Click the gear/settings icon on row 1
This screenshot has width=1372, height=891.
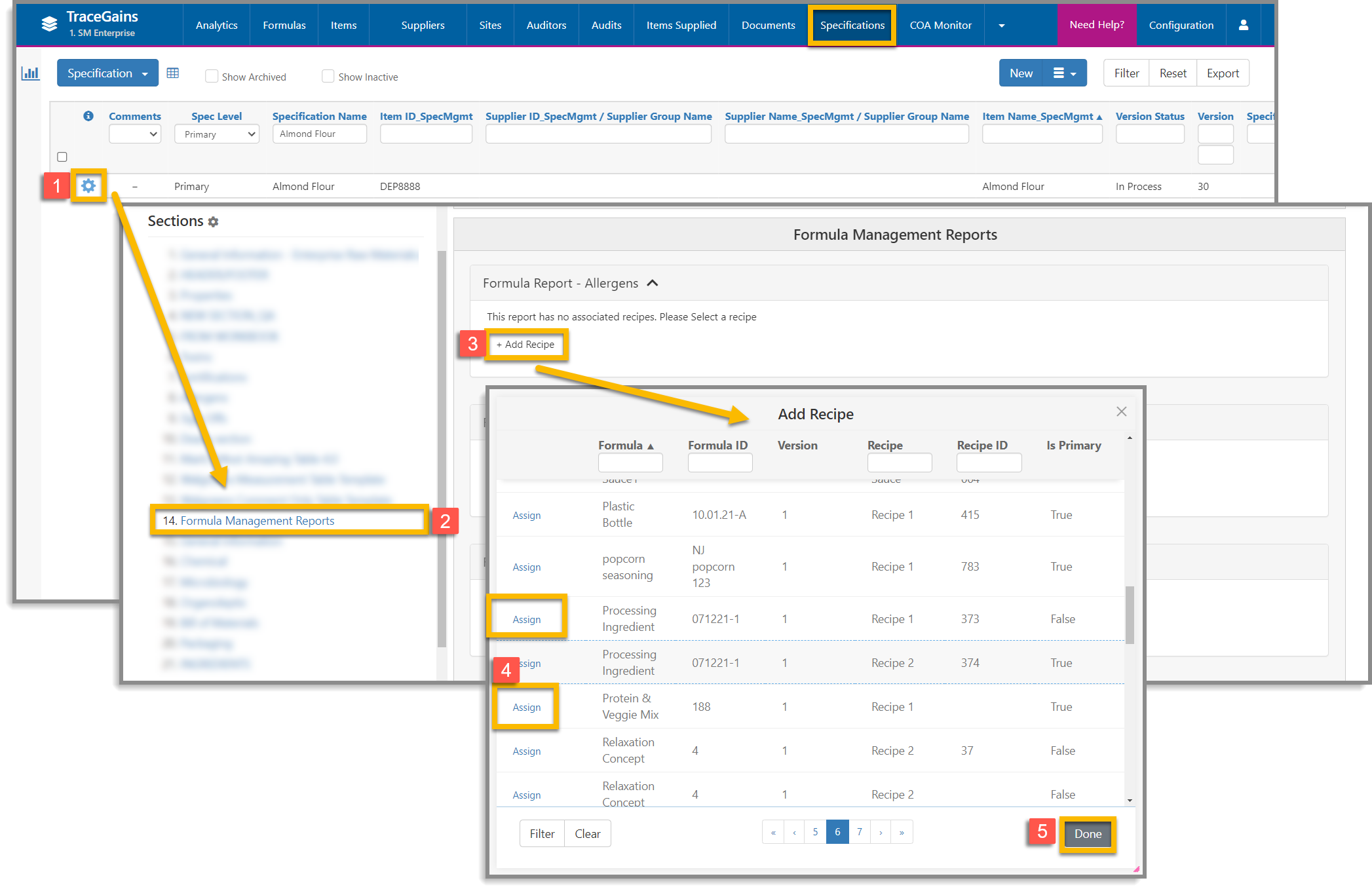coord(89,185)
